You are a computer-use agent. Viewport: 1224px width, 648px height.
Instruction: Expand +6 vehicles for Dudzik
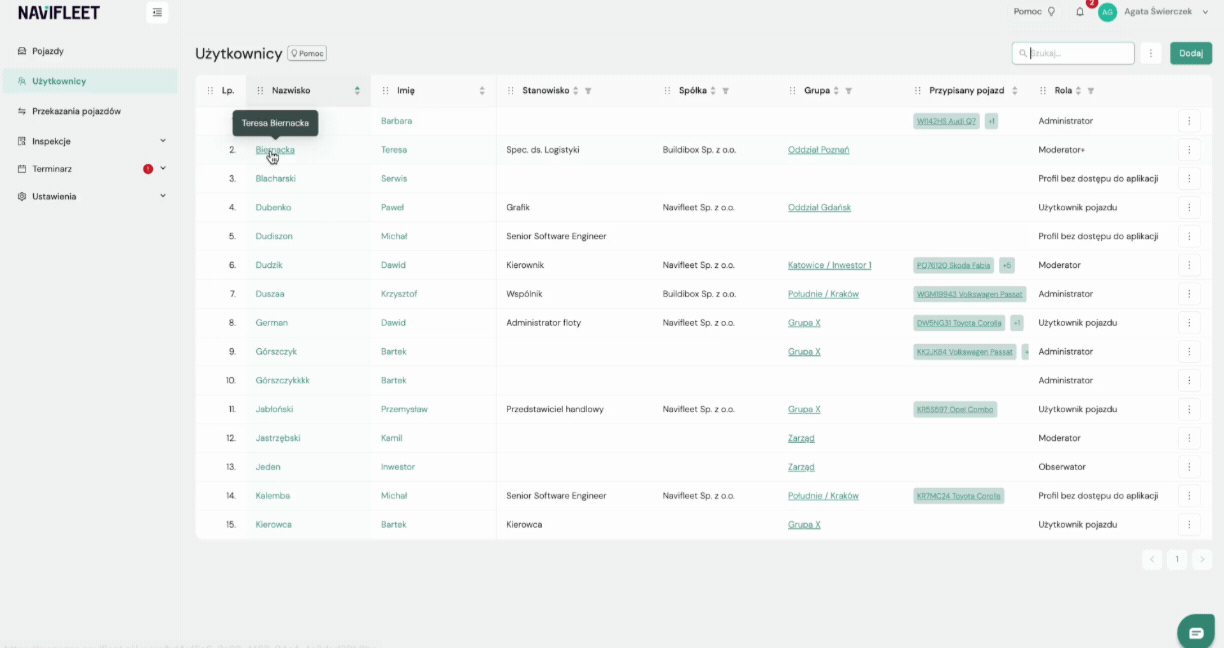[1008, 265]
